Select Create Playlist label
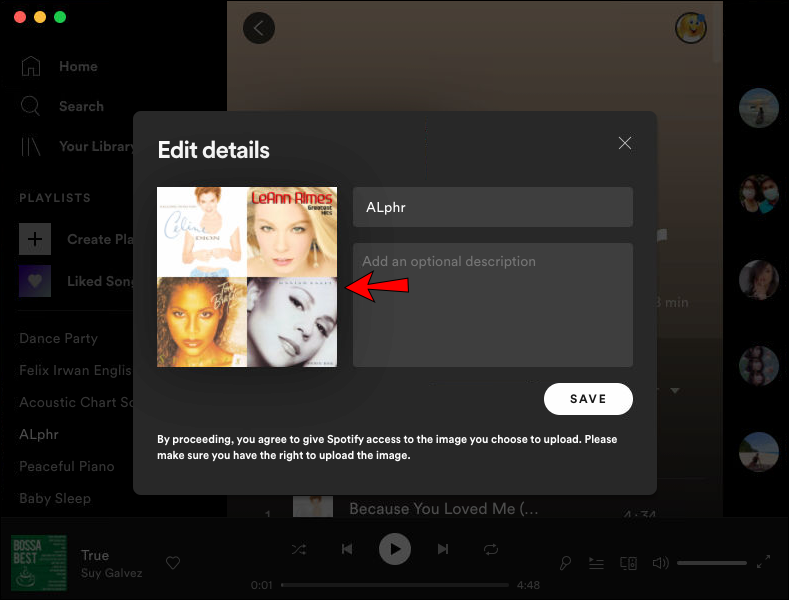 (x=100, y=239)
